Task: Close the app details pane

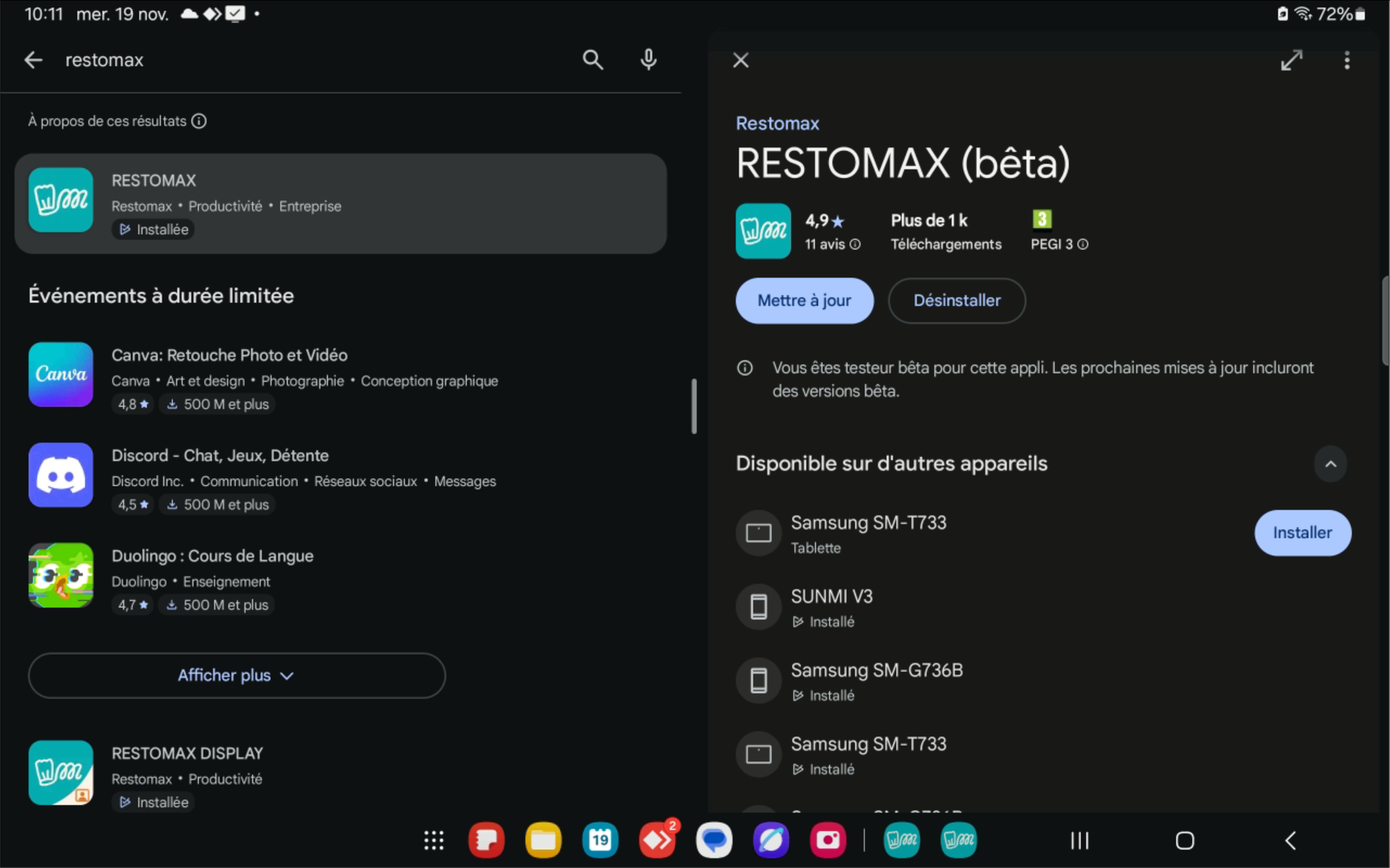Action: [740, 60]
